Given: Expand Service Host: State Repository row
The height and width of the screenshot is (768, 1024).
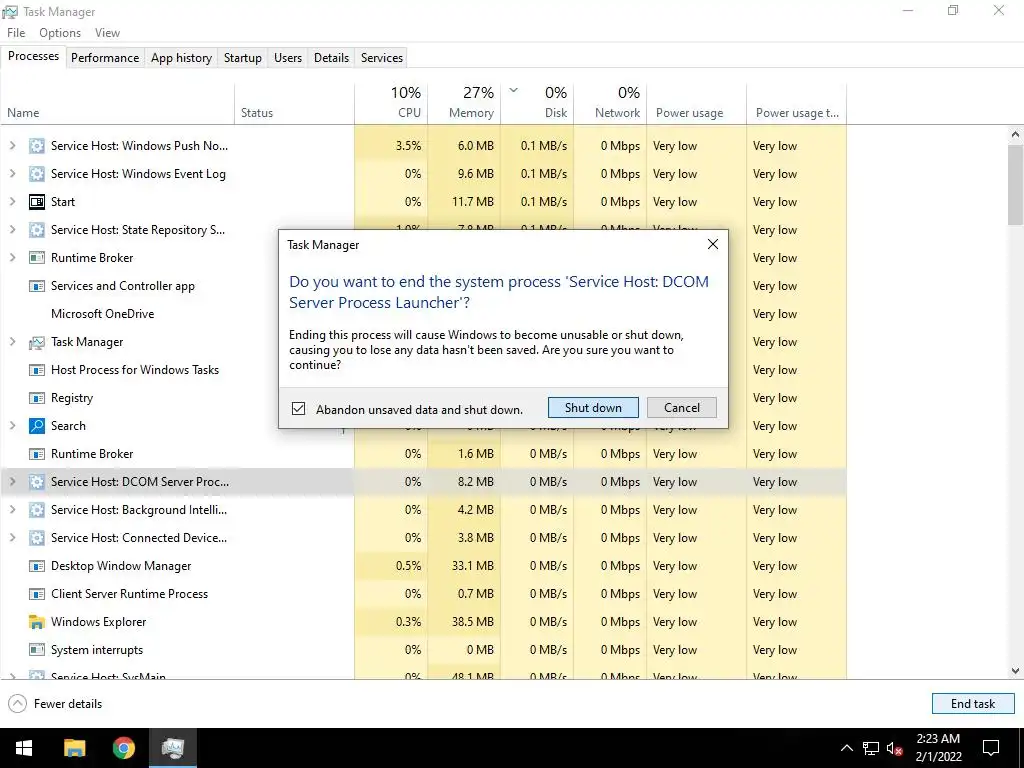Looking at the screenshot, I should tap(12, 230).
